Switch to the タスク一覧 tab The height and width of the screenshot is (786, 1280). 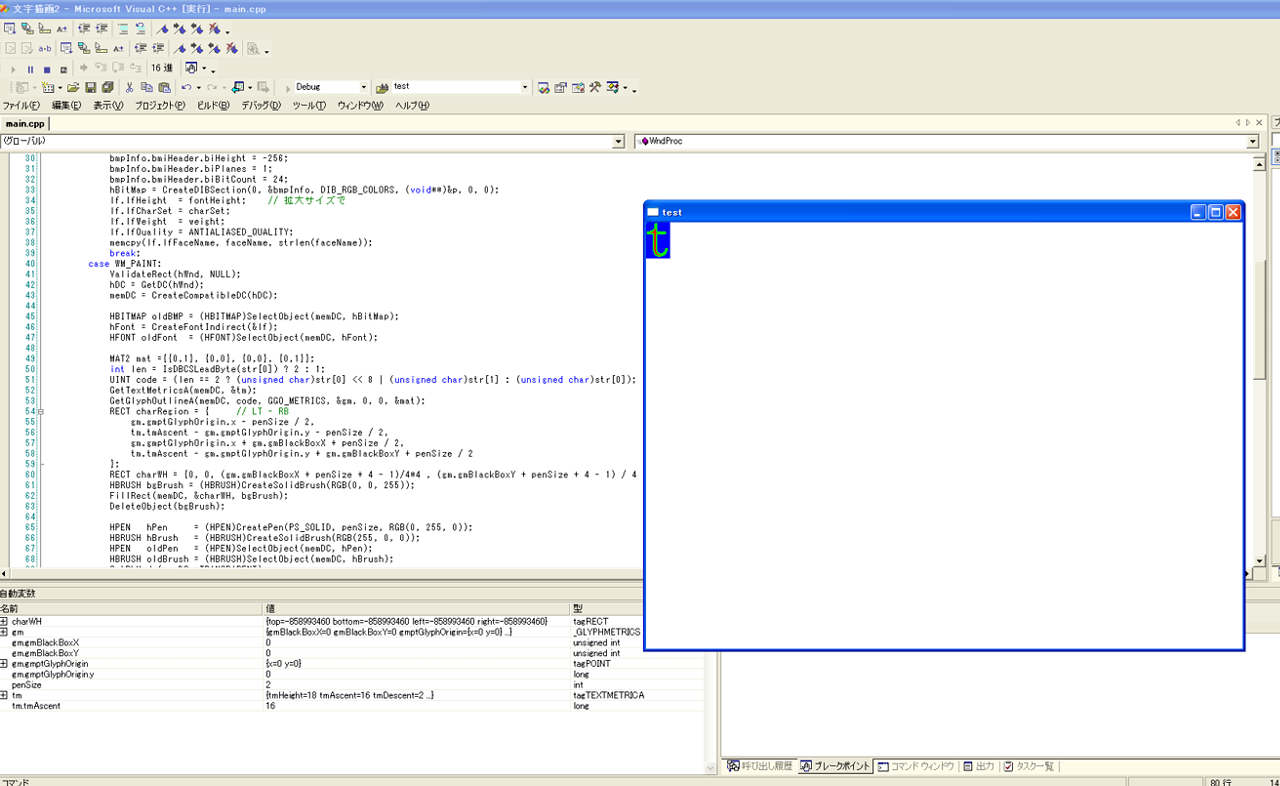tap(1028, 766)
